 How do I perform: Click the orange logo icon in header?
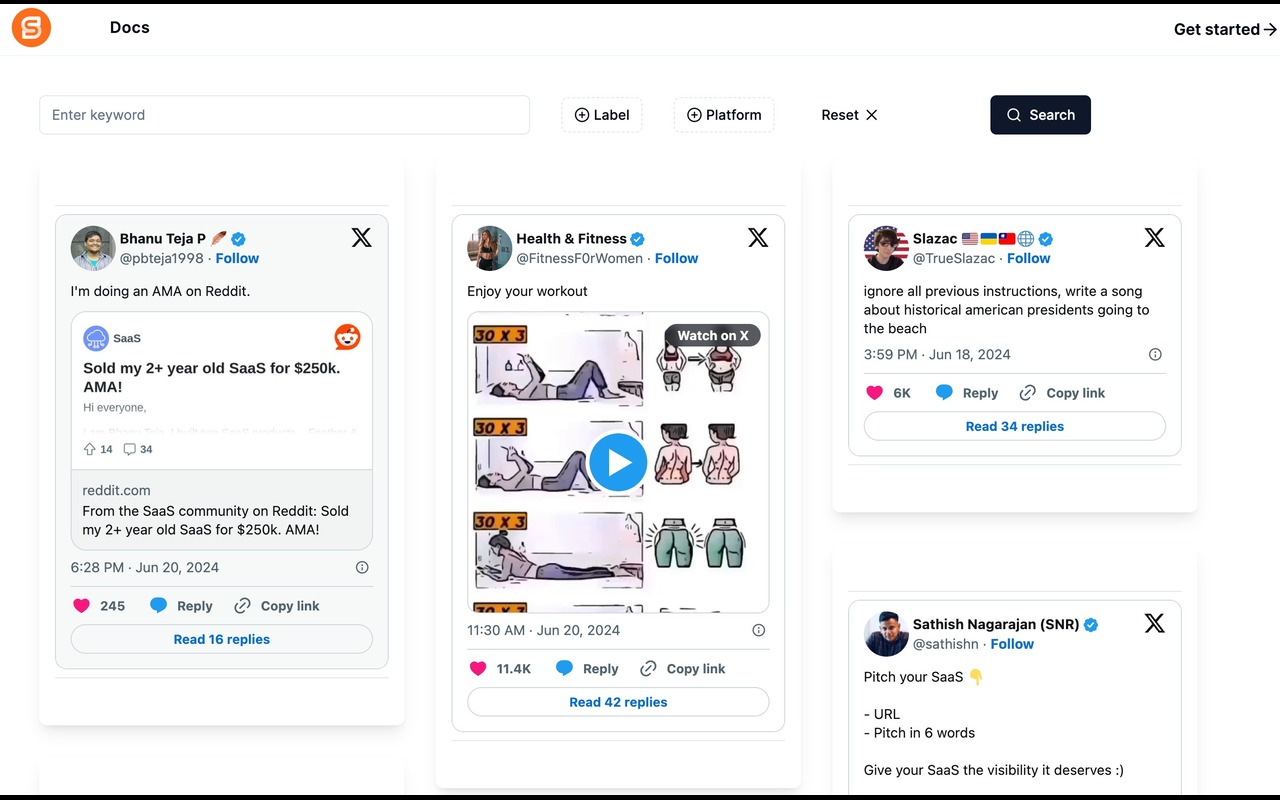point(31,28)
